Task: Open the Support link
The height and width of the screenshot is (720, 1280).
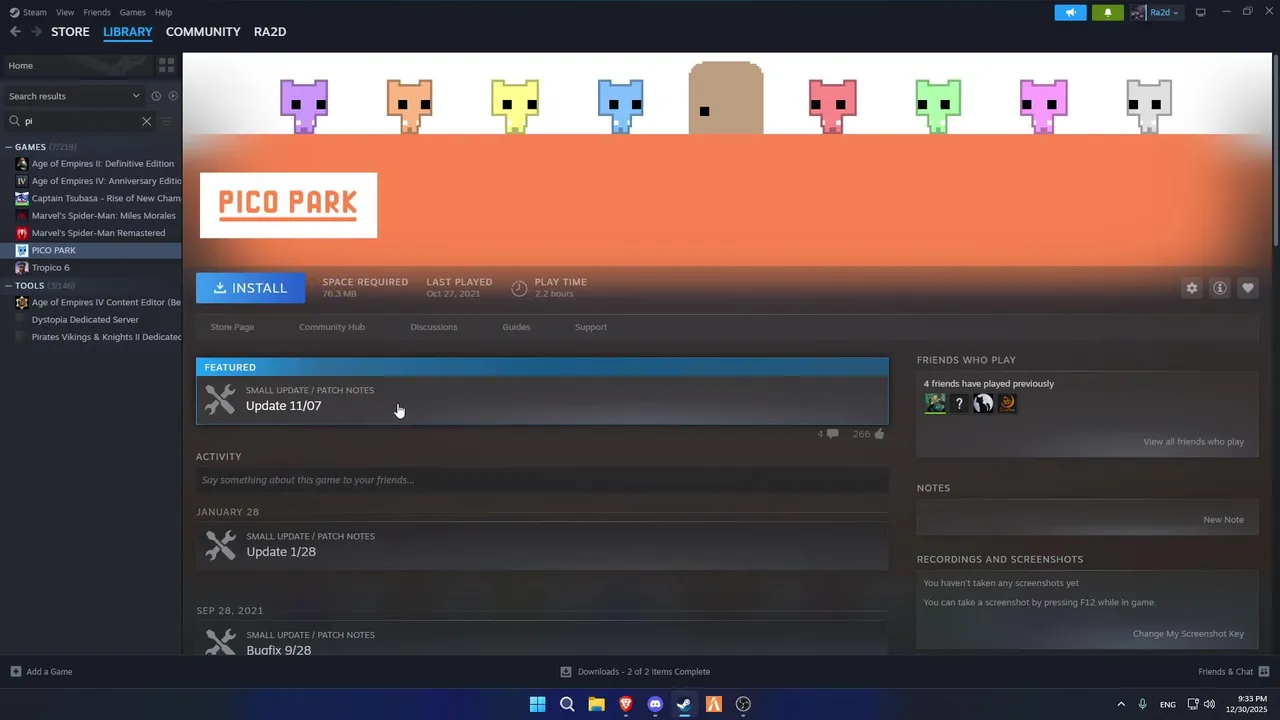Action: pos(591,327)
